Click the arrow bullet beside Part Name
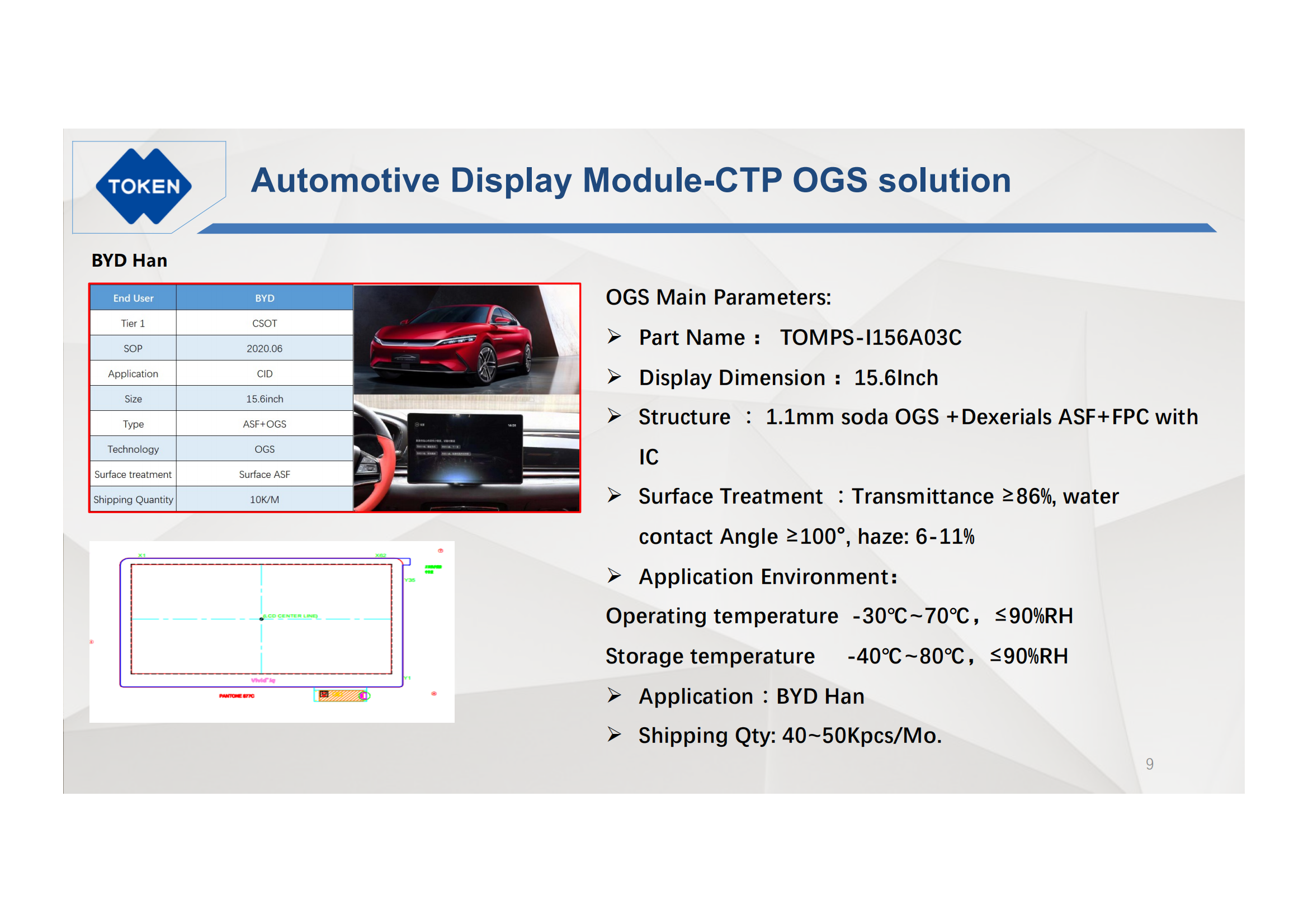1308x924 pixels. (x=614, y=337)
